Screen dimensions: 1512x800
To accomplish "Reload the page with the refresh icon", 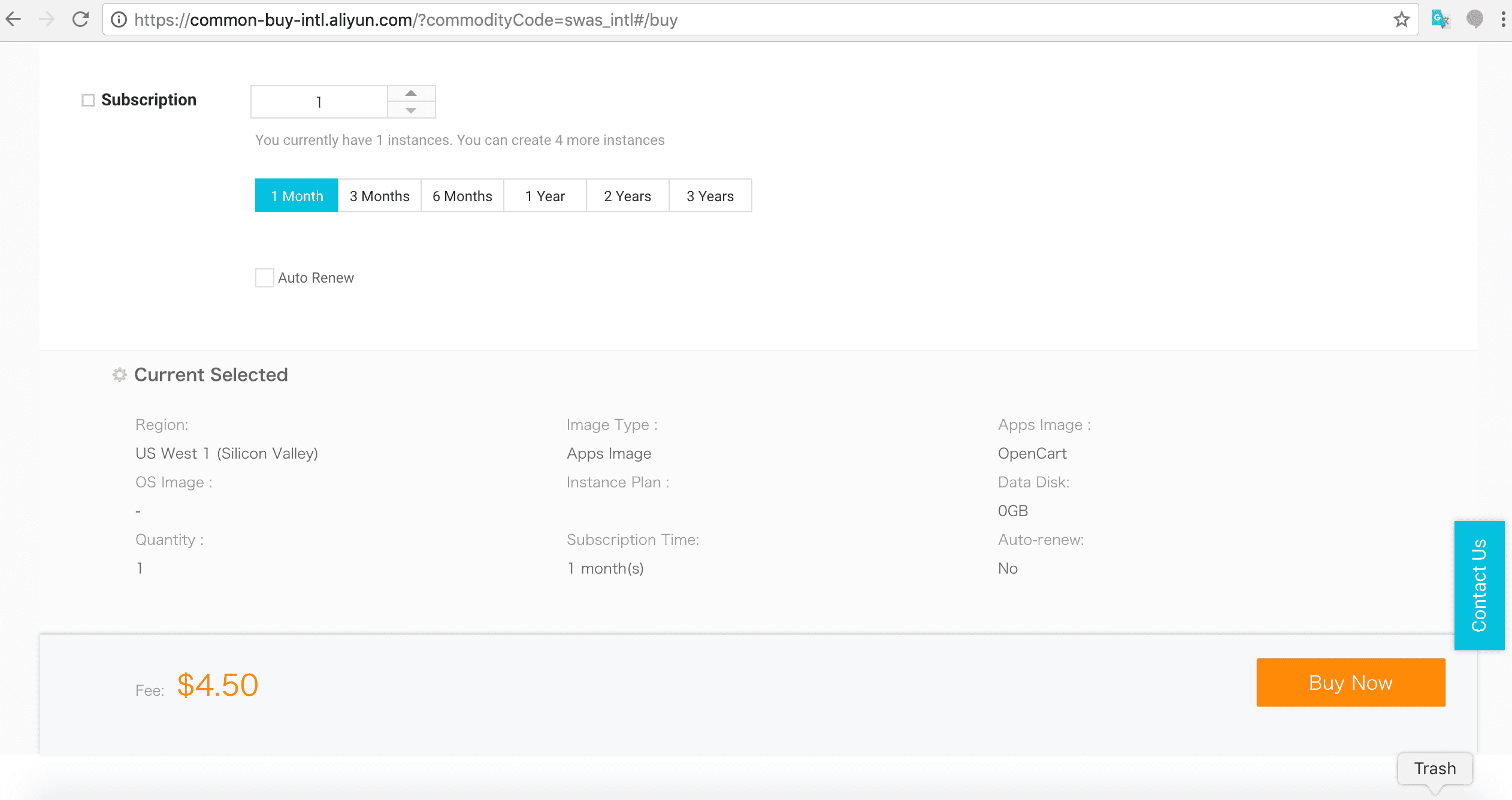I will pyautogui.click(x=81, y=20).
